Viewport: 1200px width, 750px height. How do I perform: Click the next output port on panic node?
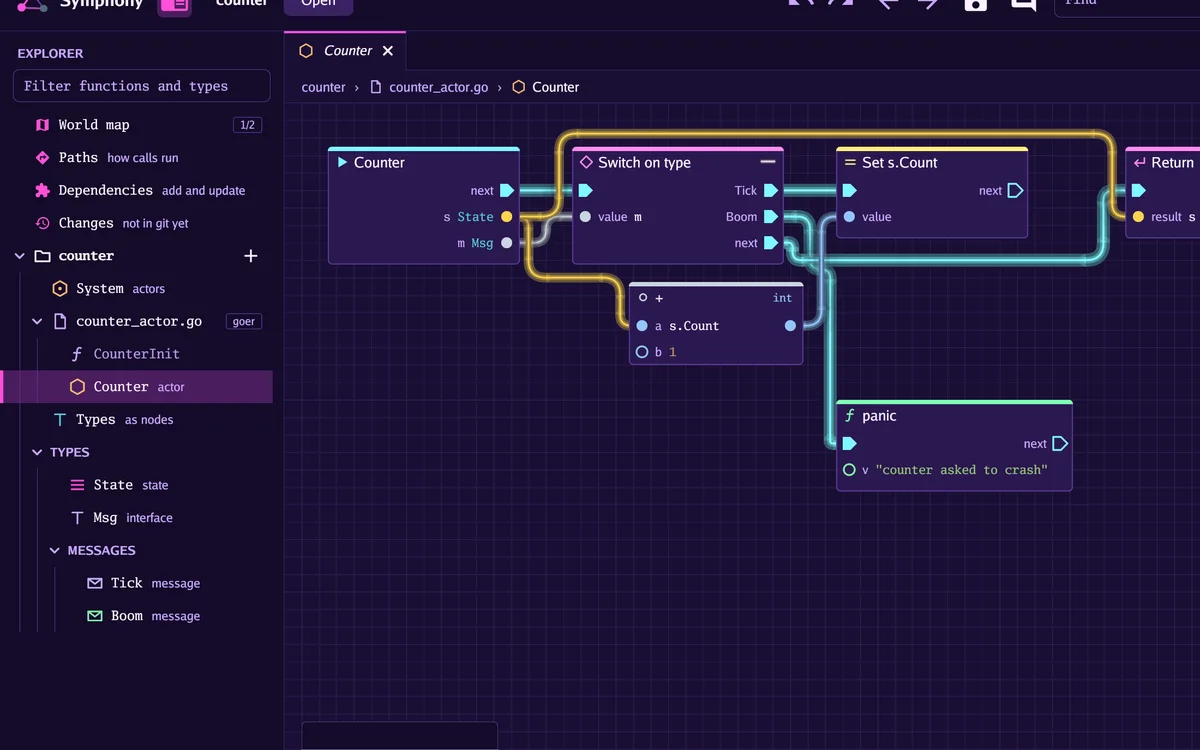click(x=1061, y=444)
